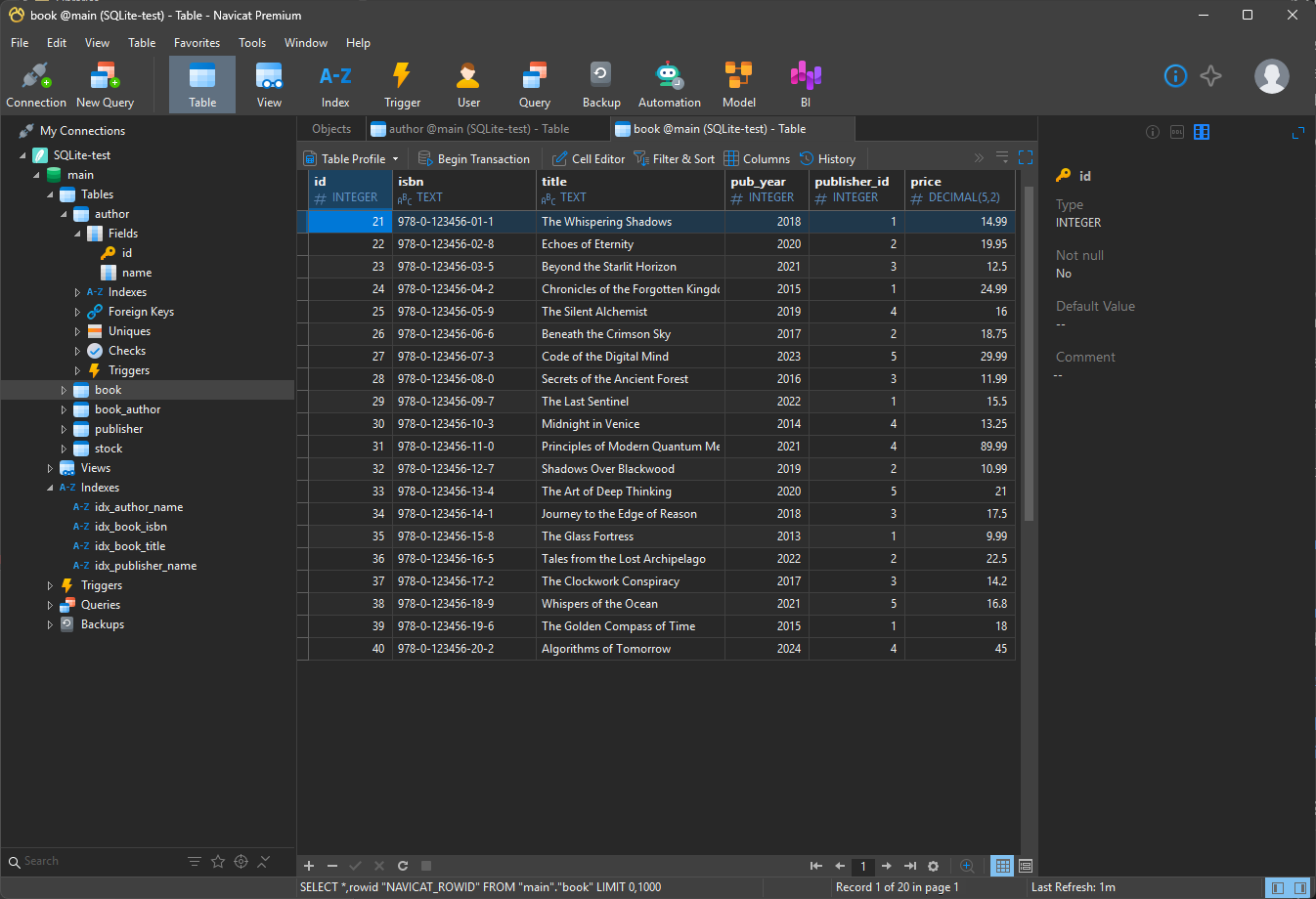
Task: Click the AI assistant sparkle icon
Action: [x=1211, y=76]
